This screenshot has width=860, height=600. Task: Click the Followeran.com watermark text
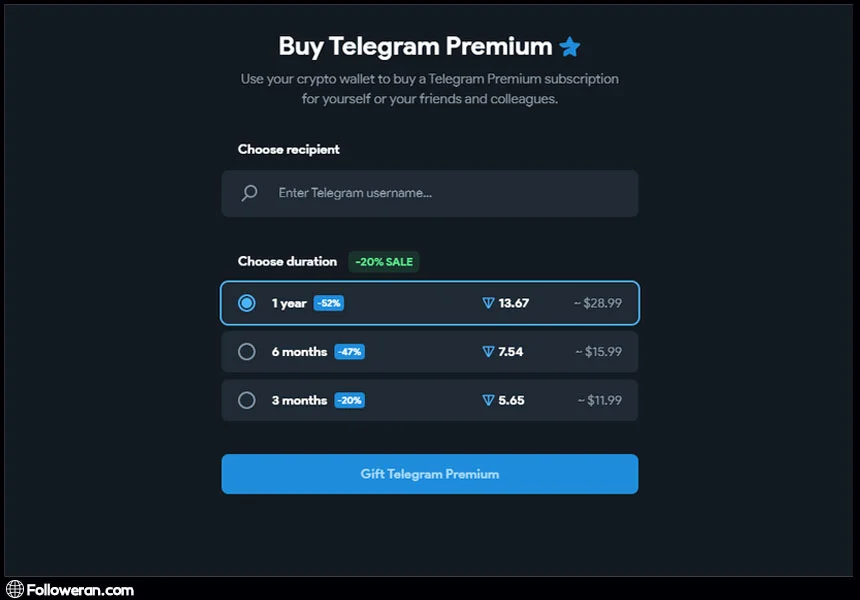coord(80,590)
